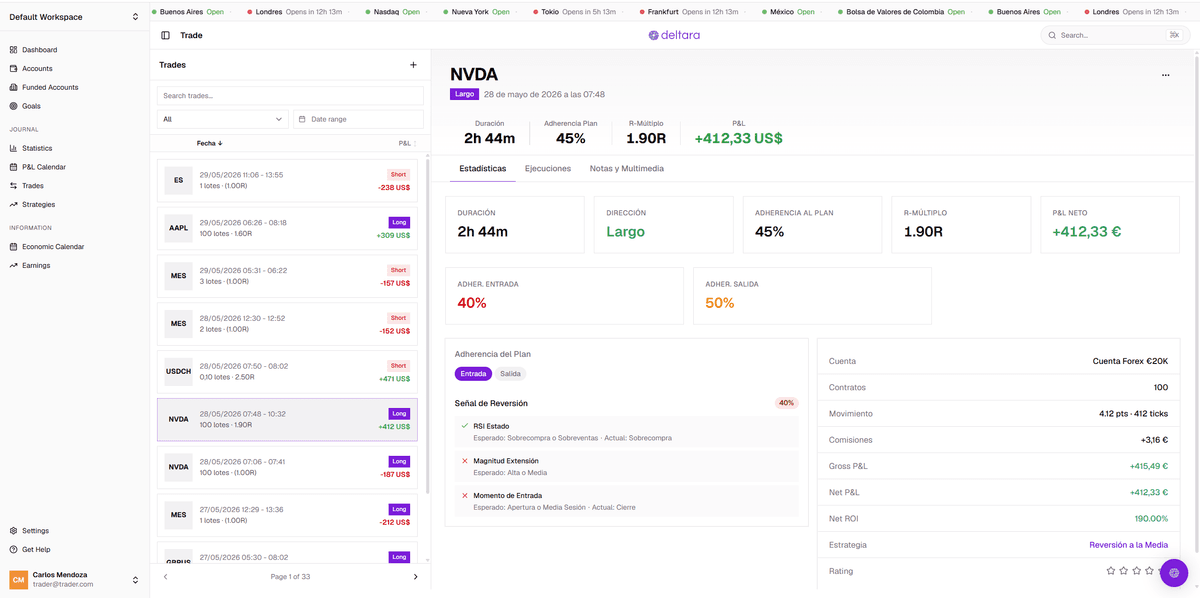1200x598 pixels.
Task: Open the All filter dropdown
Action: pos(223,119)
